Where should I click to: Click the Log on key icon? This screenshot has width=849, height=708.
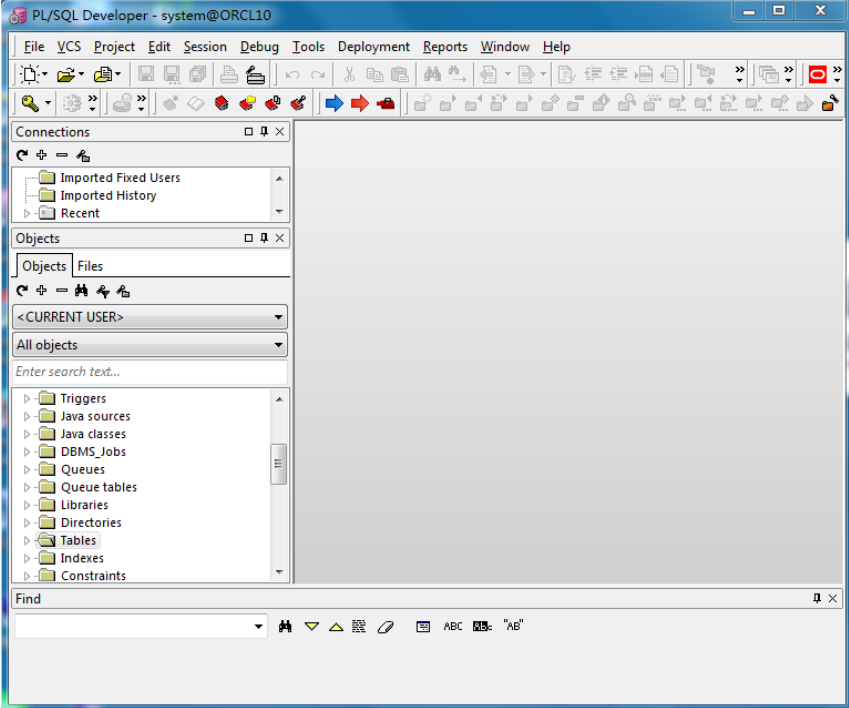coord(29,103)
